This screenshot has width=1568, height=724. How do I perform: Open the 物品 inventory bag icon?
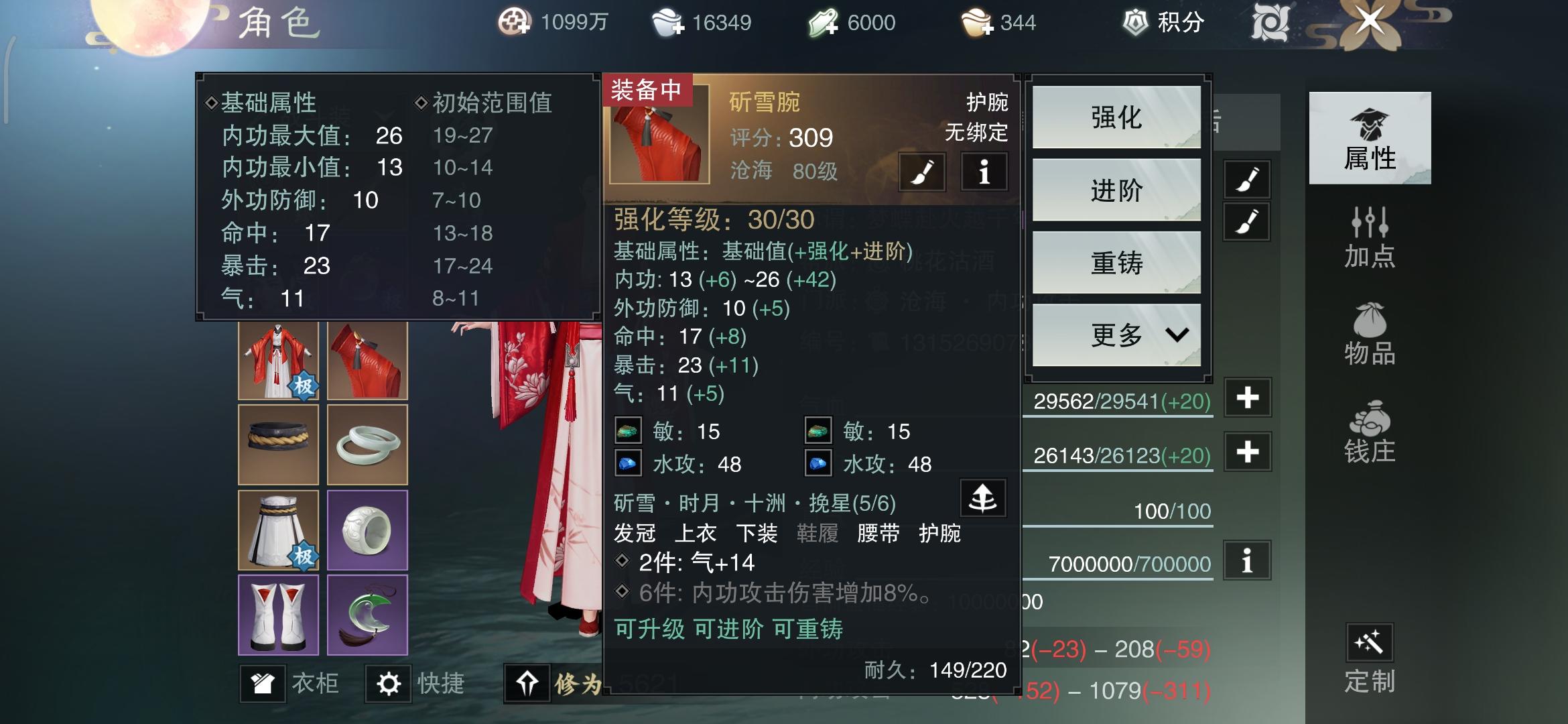tap(1370, 334)
